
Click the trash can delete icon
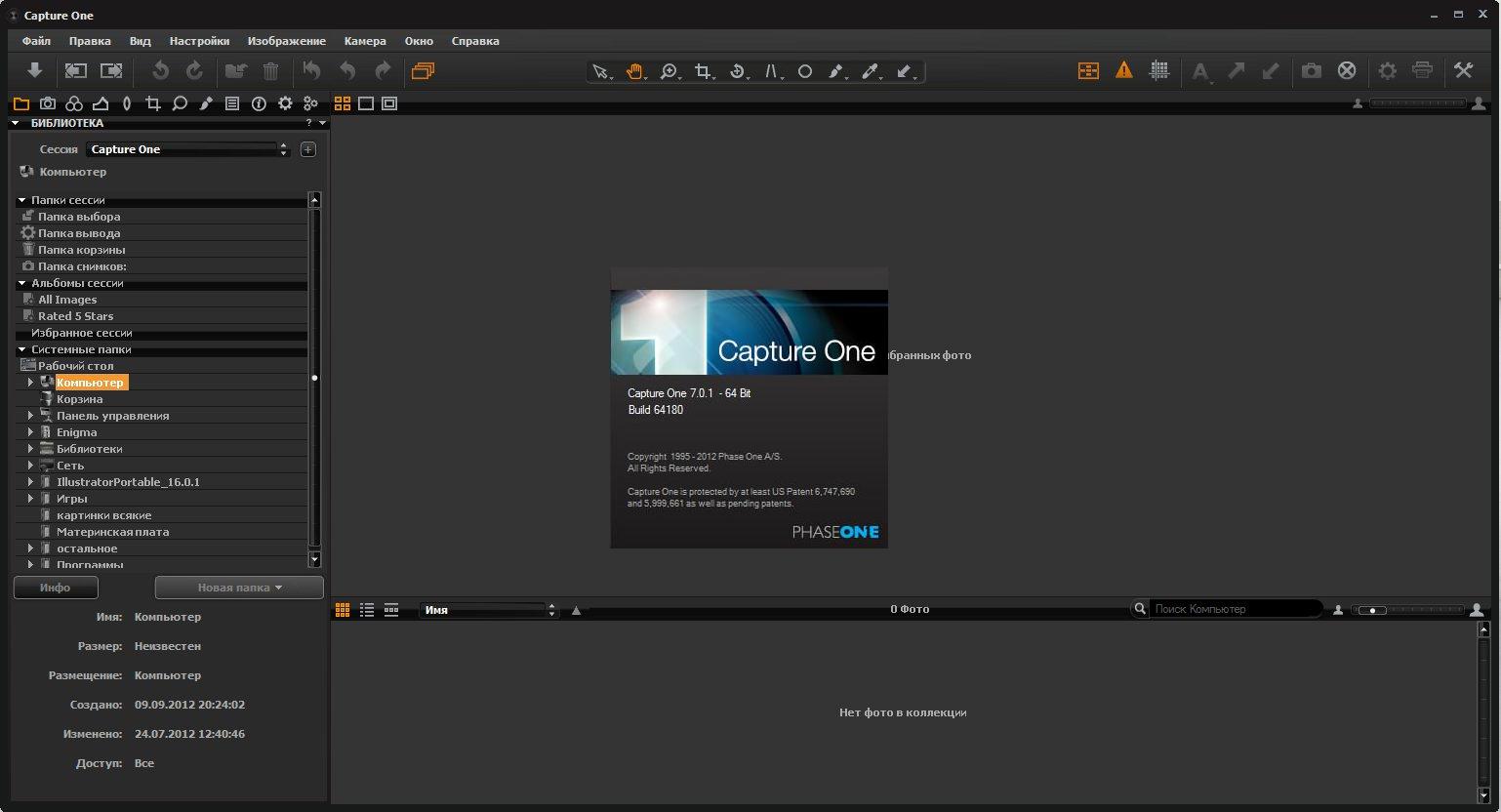coord(270,70)
